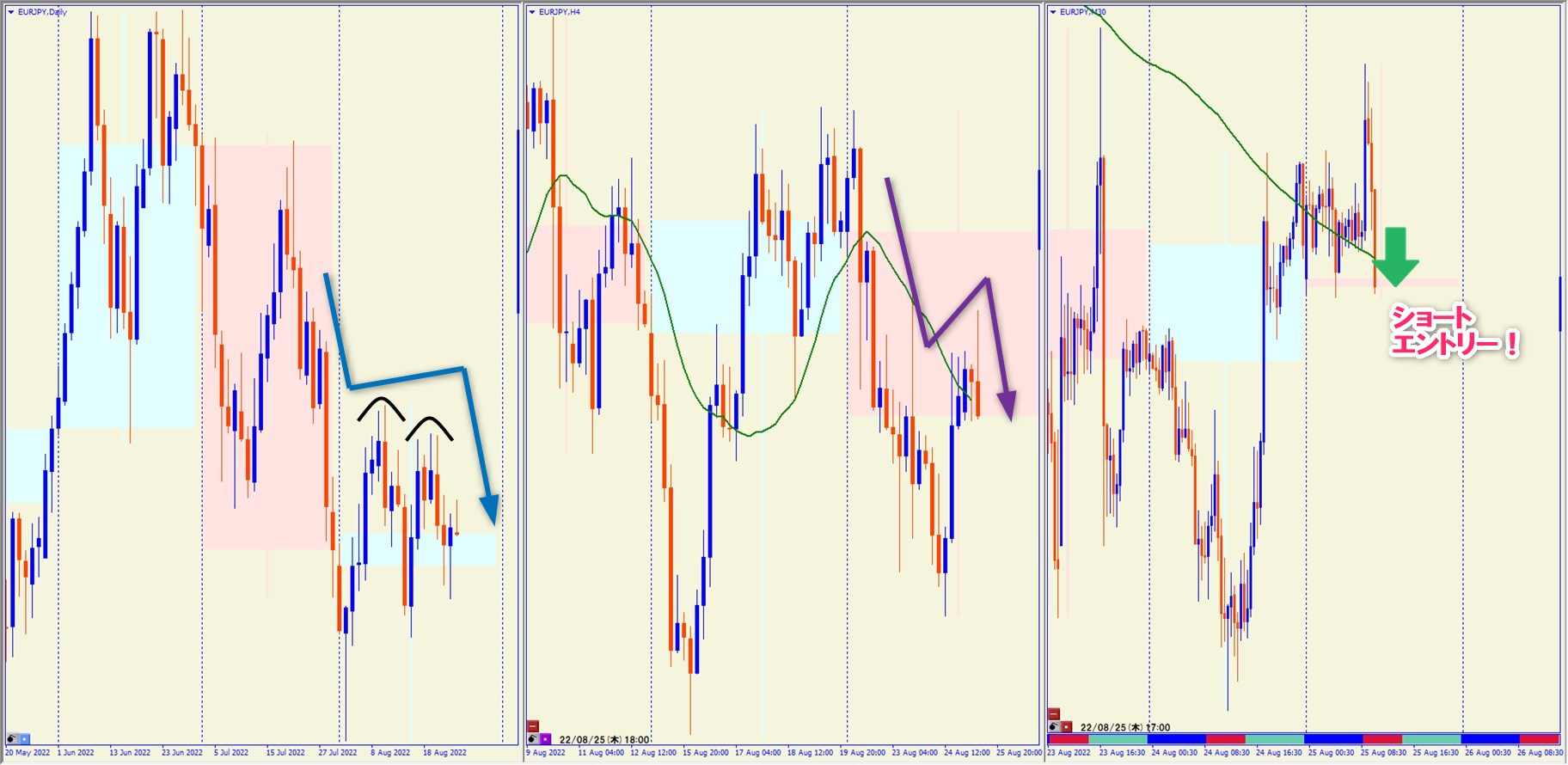Screen dimensions: 1568x765
Task: Expand the EURJPY,H4 chart title triangle
Action: (x=532, y=12)
